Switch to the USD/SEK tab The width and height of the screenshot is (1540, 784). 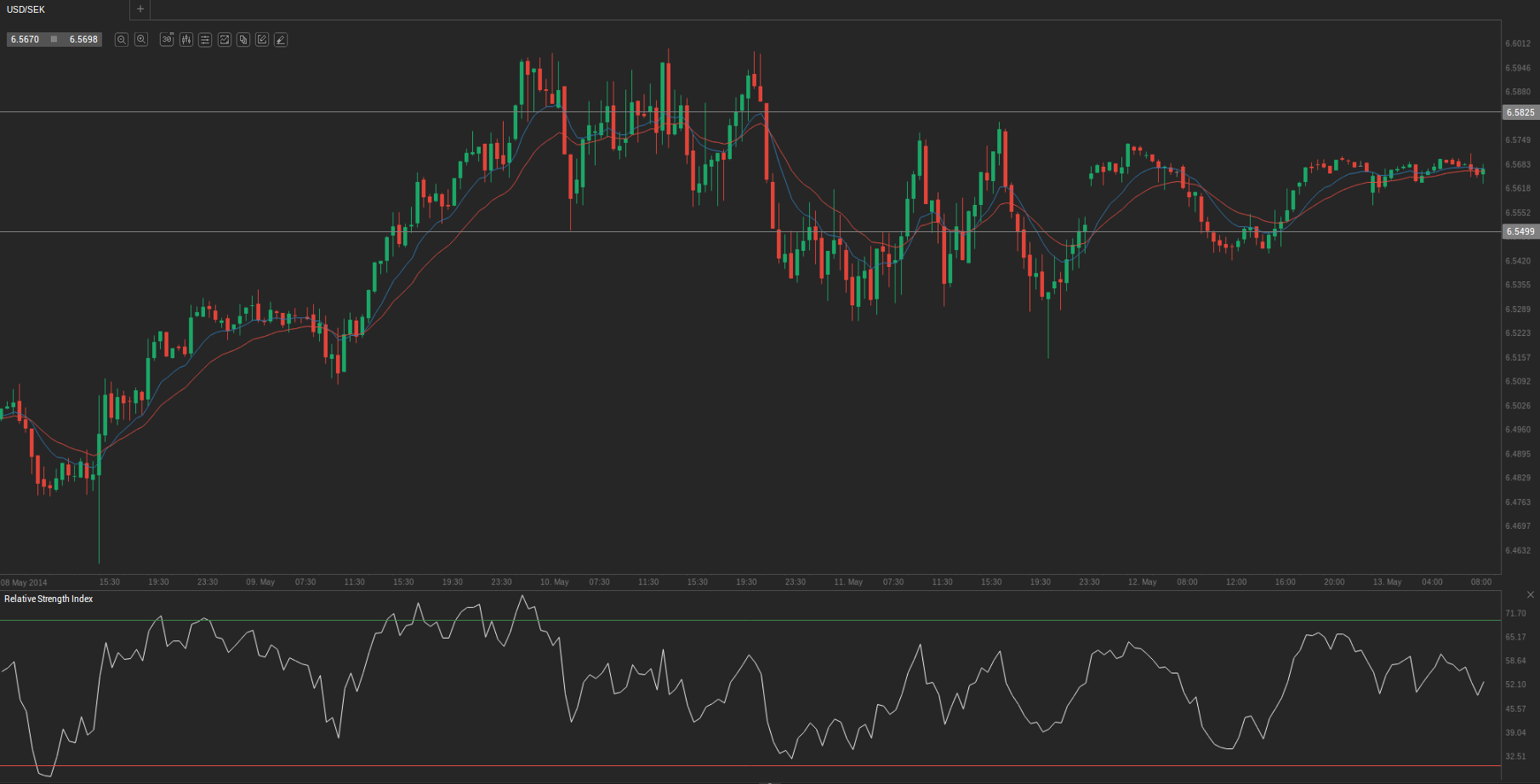tap(26, 9)
